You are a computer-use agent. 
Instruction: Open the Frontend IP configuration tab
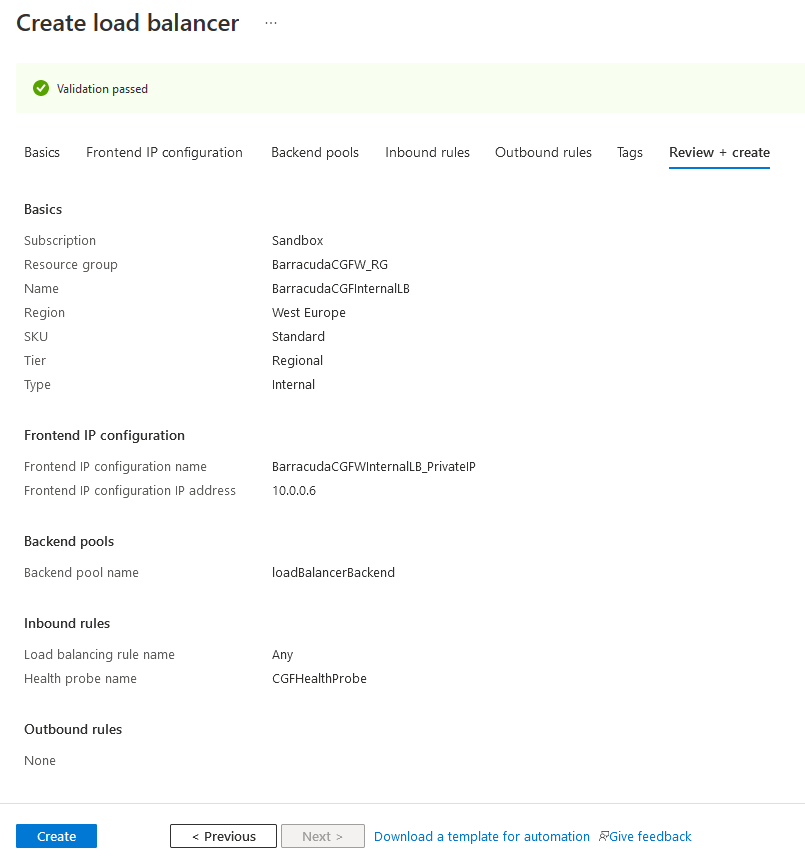pos(164,152)
